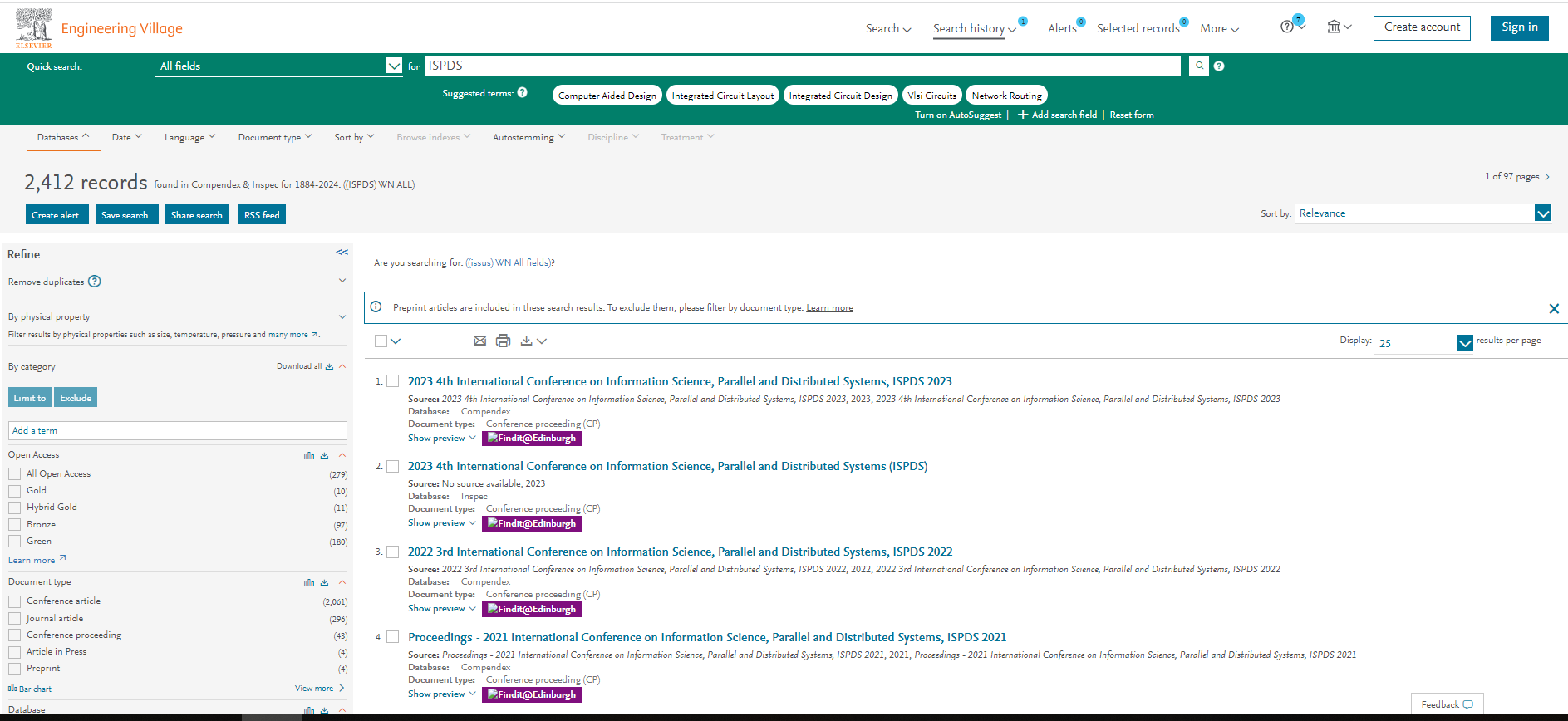
Task: Click the Add search field plus
Action: point(1023,115)
